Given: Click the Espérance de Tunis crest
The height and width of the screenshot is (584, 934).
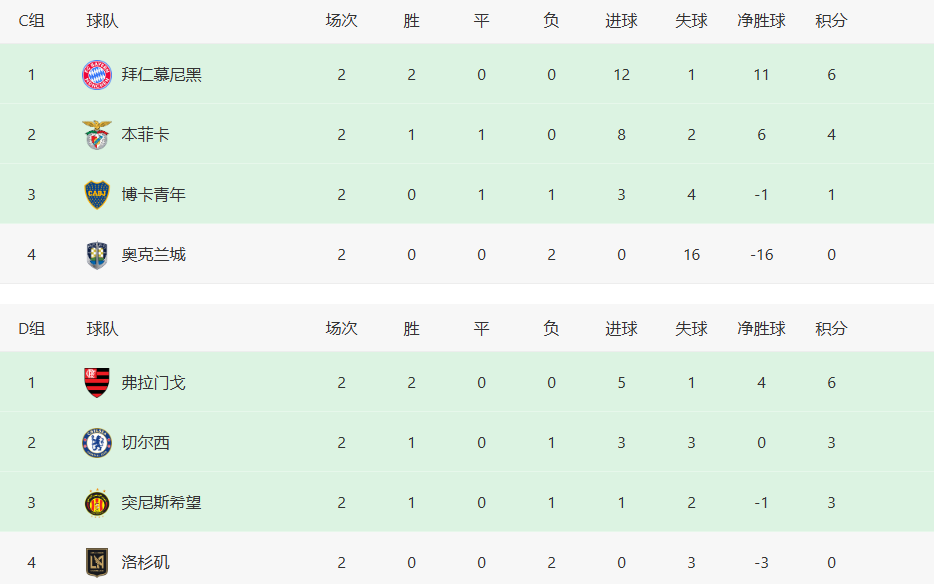Looking at the screenshot, I should (x=96, y=503).
